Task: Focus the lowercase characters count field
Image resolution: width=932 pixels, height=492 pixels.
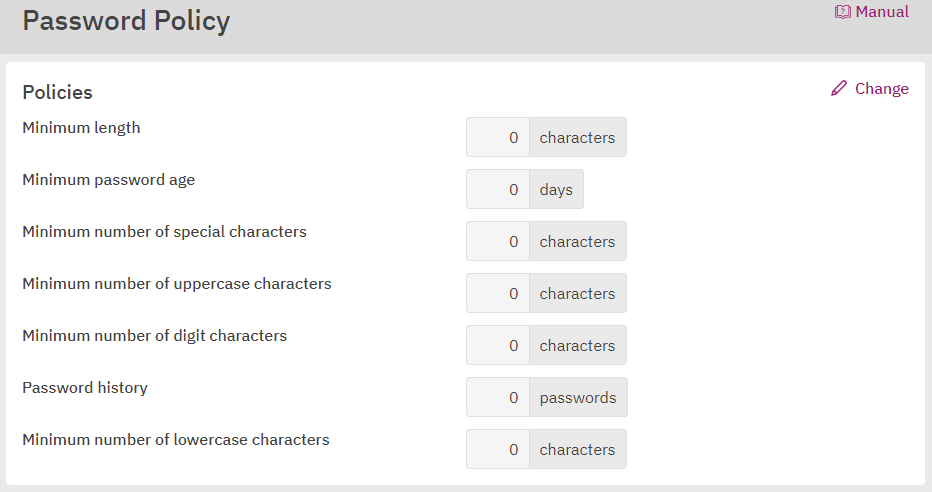Action: [498, 449]
